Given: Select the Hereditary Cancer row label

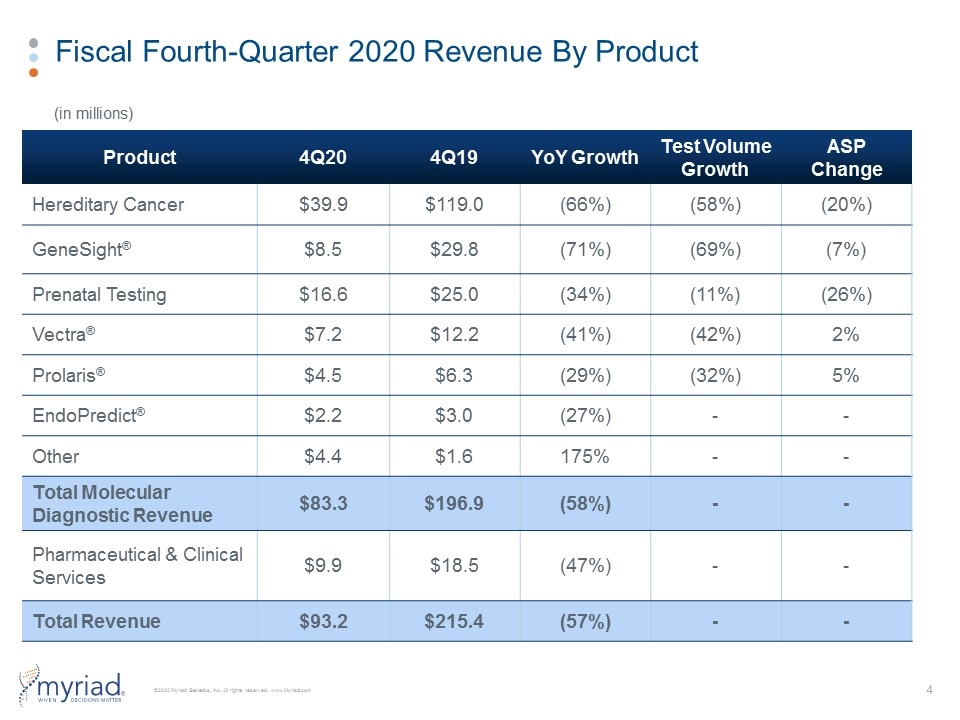Looking at the screenshot, I should click(108, 204).
